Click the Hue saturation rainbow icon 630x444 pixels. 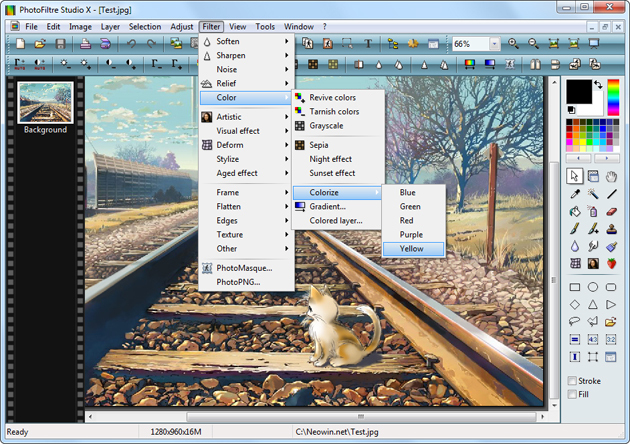(x=469, y=63)
